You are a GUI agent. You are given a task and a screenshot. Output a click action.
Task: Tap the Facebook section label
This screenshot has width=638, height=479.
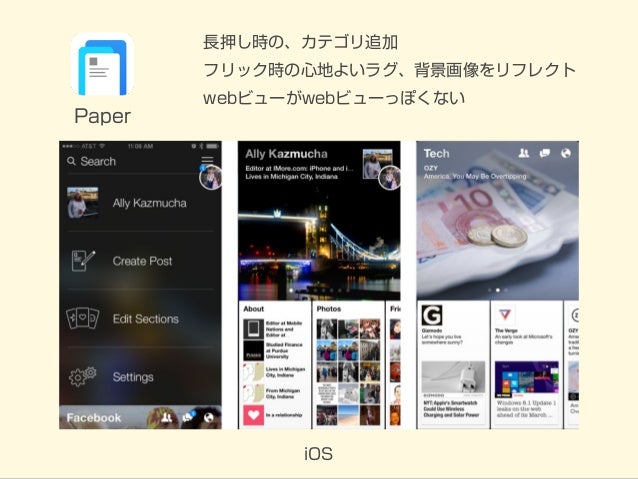pyautogui.click(x=94, y=418)
